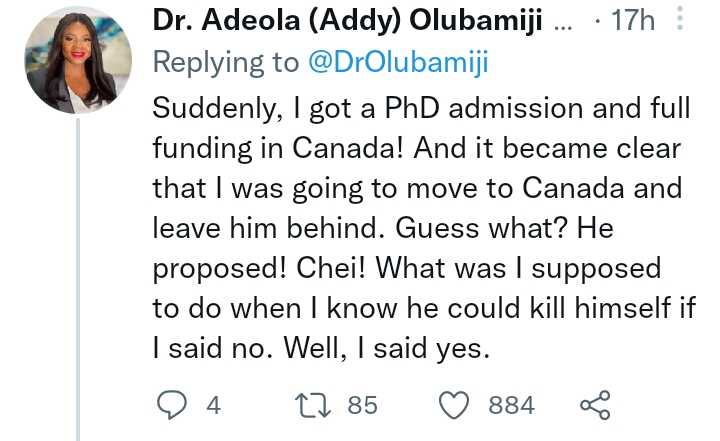Open the three-dot more options menu
720x441 pixels.
point(681,21)
